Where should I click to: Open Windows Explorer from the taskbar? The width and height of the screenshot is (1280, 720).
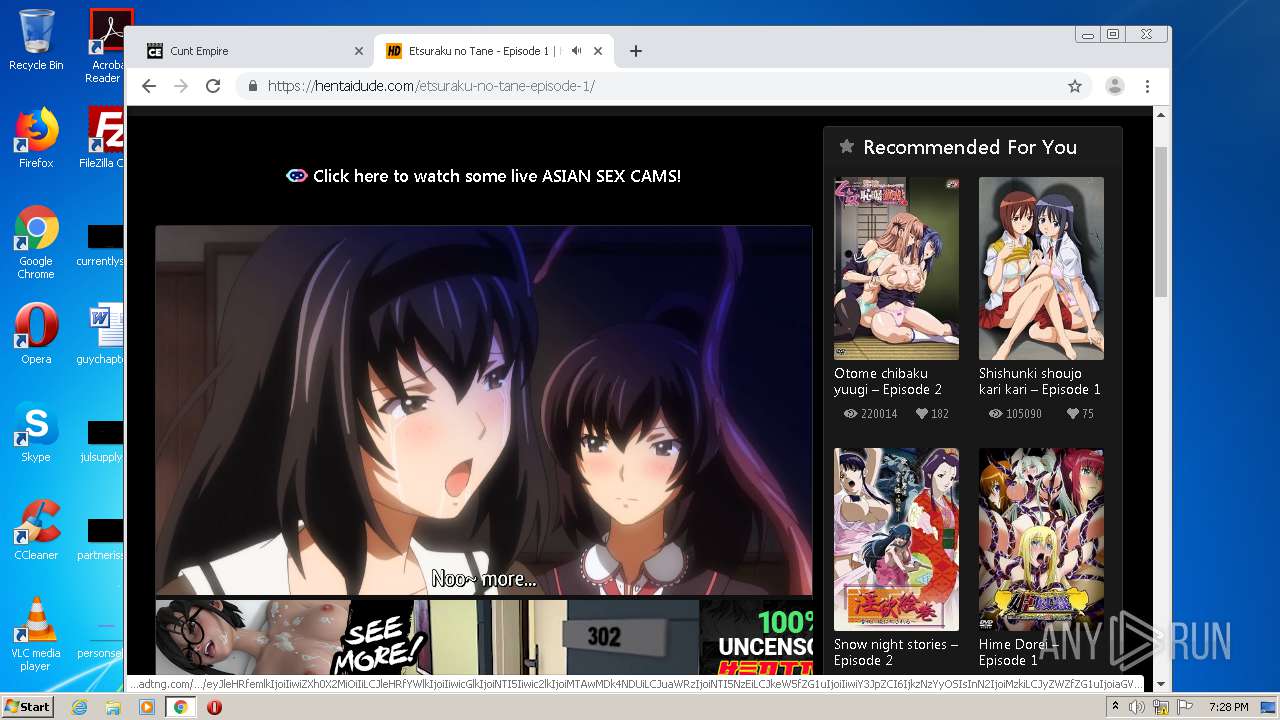point(113,707)
